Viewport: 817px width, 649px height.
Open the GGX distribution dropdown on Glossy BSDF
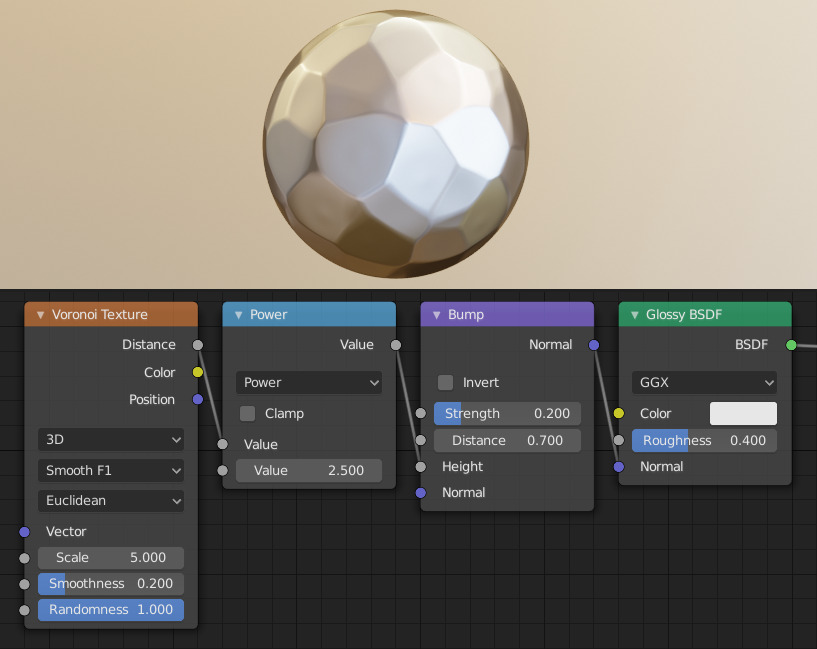[703, 382]
